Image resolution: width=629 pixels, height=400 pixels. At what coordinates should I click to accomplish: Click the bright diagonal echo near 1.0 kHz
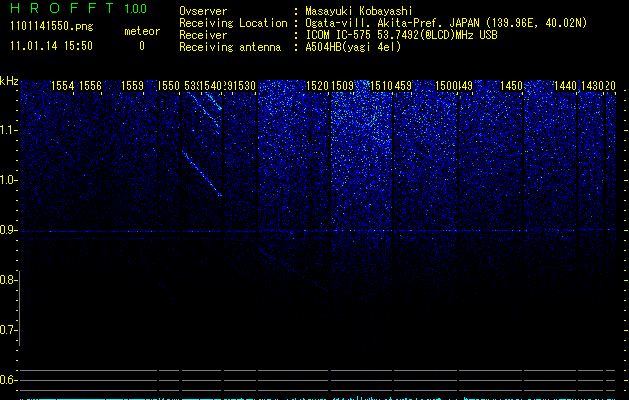[x=202, y=174]
